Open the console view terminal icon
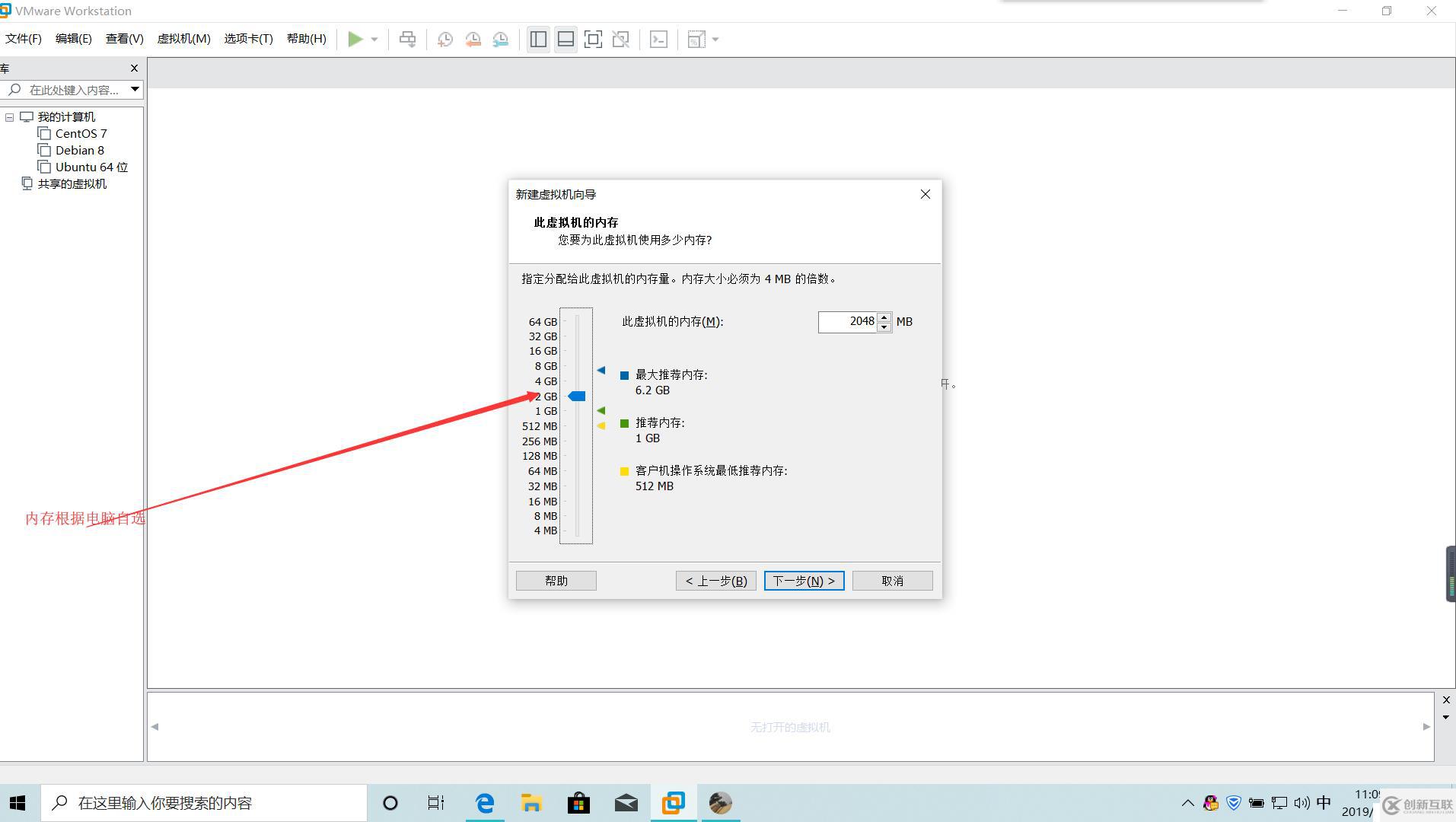 click(x=658, y=40)
